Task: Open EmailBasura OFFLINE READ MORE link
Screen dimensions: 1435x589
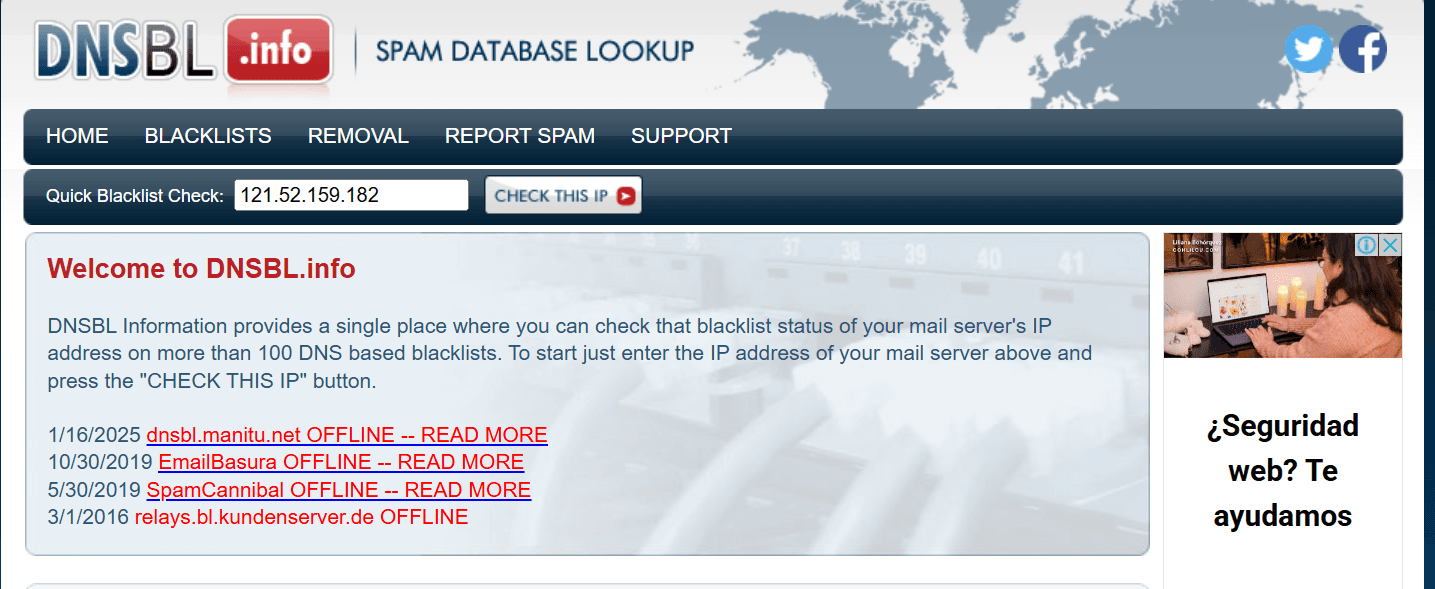Action: pos(341,462)
